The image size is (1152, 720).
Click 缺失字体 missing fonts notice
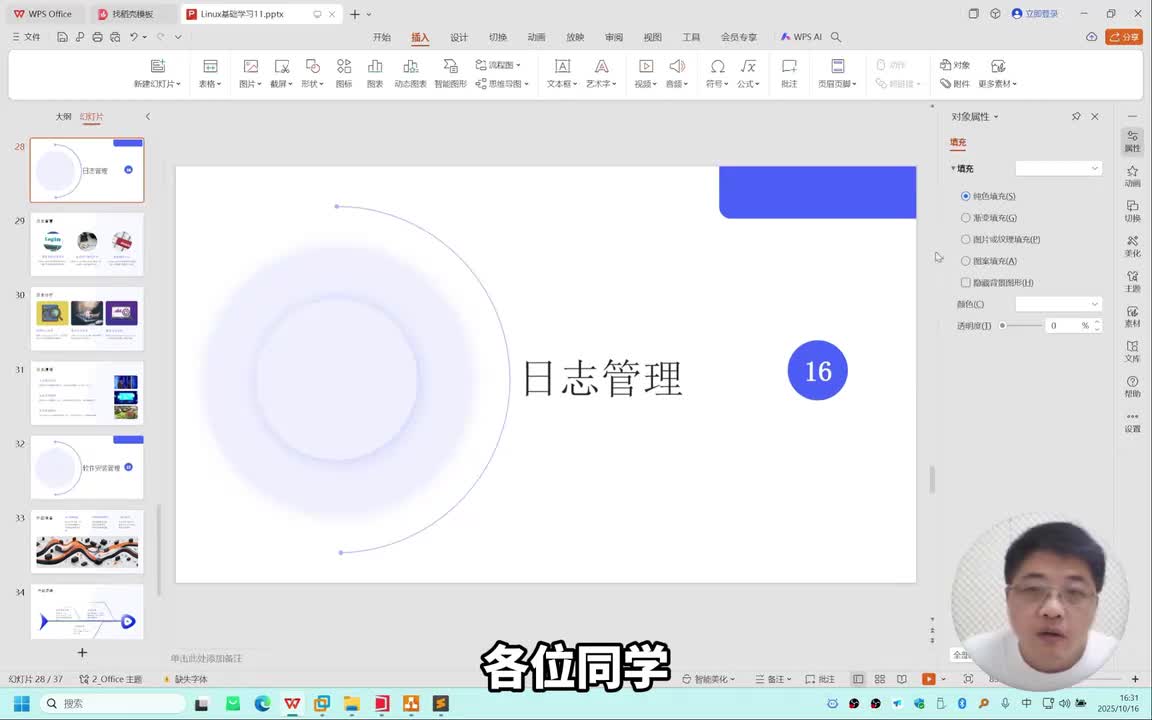pyautogui.click(x=185, y=679)
